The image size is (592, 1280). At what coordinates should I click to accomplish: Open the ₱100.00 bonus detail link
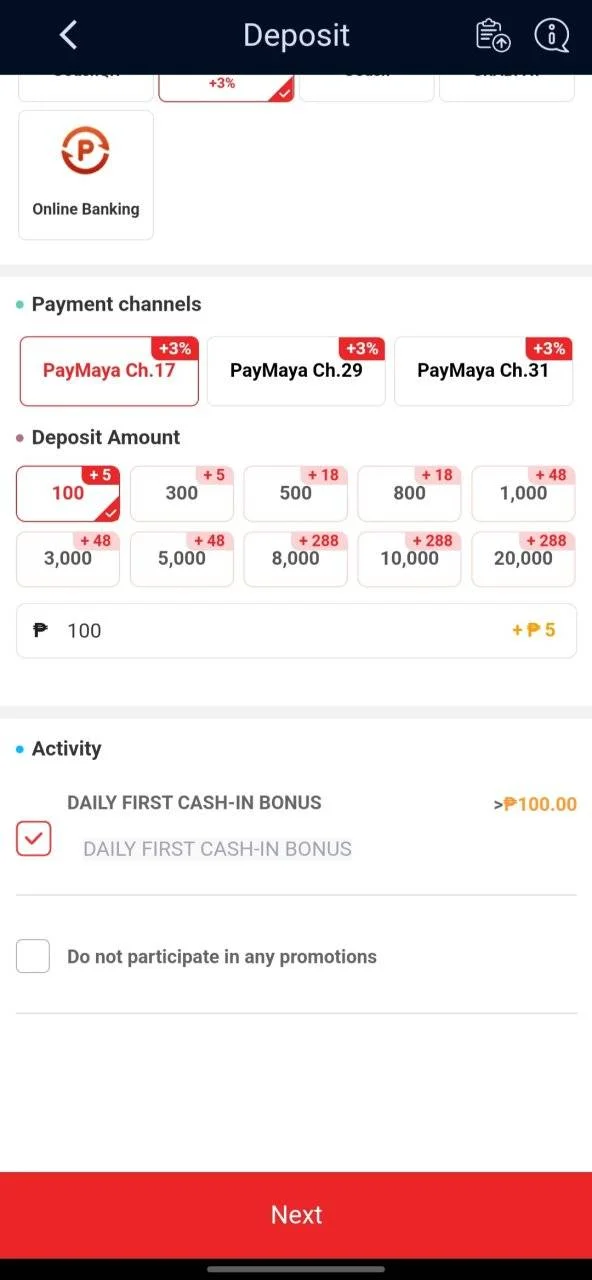point(535,804)
